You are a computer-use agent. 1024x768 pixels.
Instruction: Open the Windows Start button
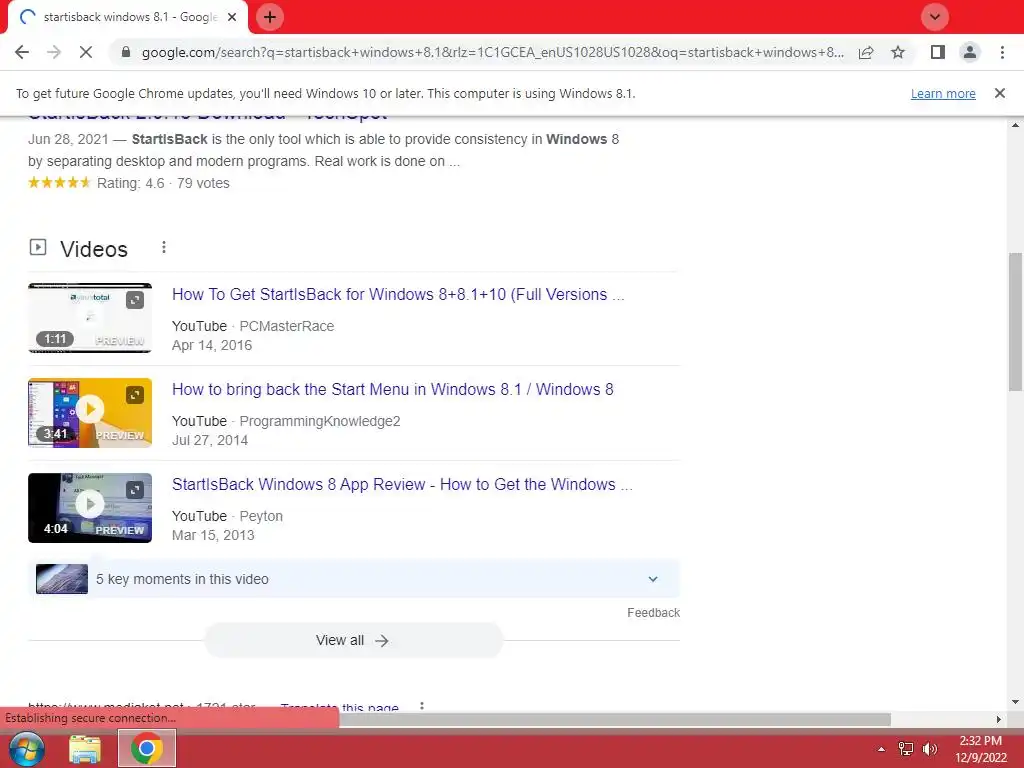[x=26, y=748]
